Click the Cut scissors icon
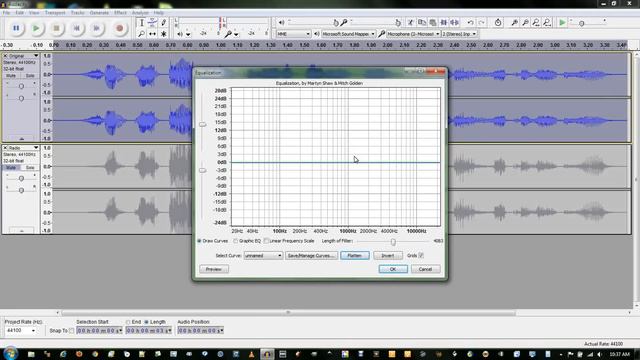The height and width of the screenshot is (360, 640). point(411,22)
